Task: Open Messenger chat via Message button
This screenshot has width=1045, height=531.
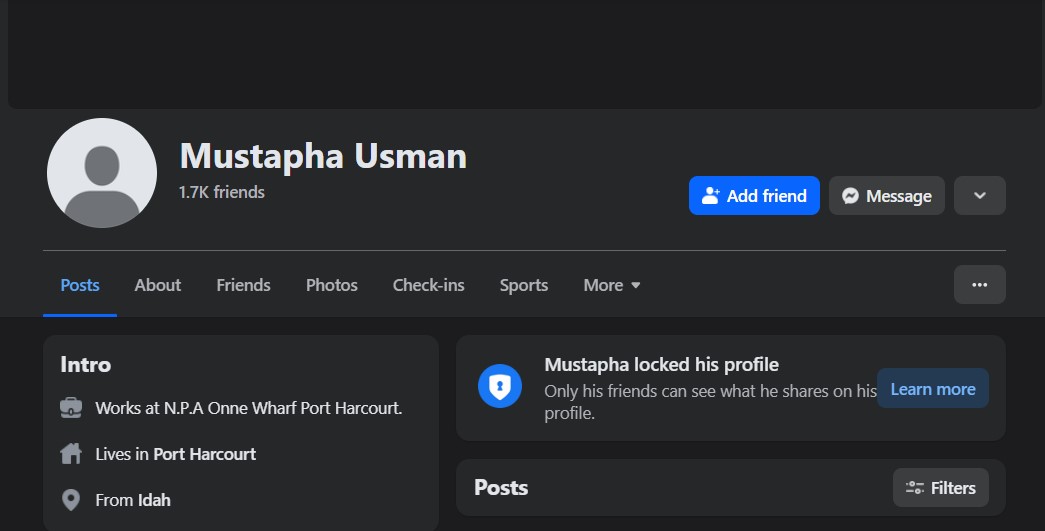Action: (x=886, y=196)
